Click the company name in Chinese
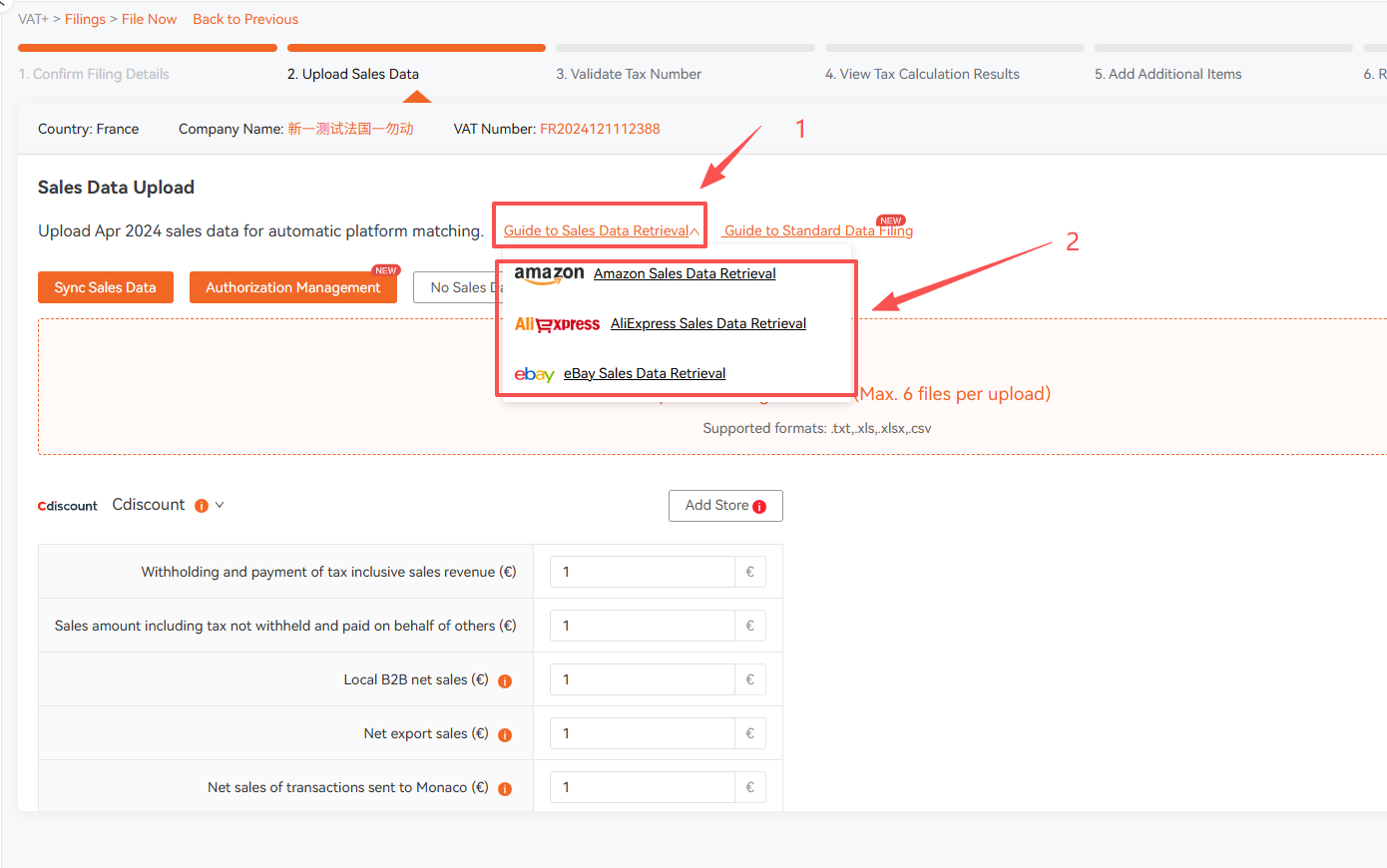The width and height of the screenshot is (1387, 868). click(x=351, y=129)
